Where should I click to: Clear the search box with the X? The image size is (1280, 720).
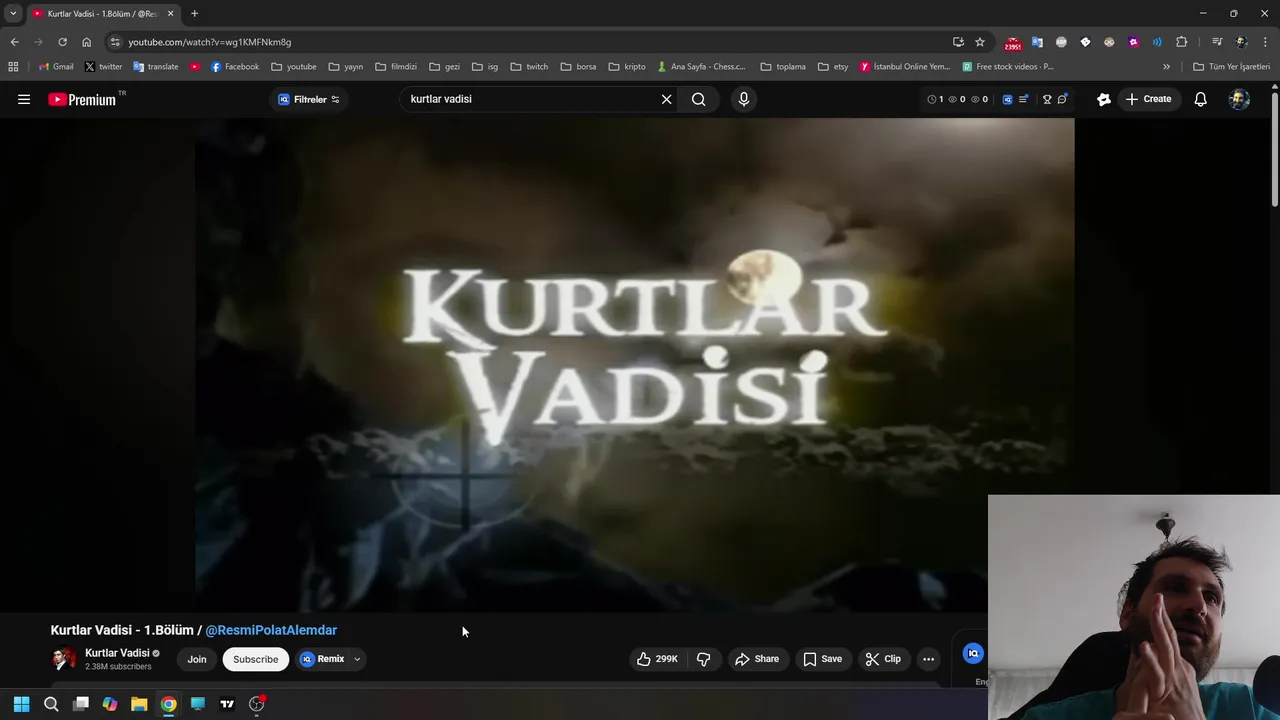tap(666, 99)
